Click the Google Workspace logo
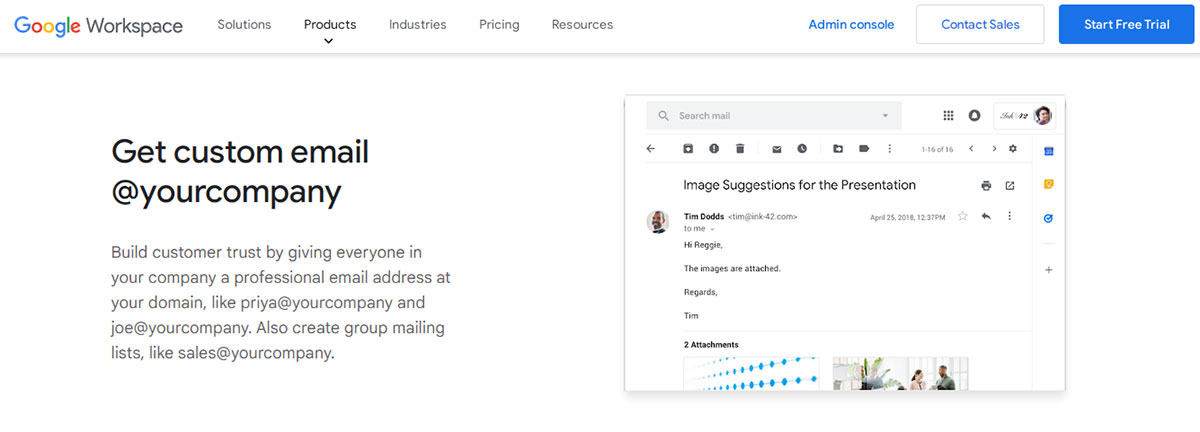Screen dimensions: 1200x432 [98, 25]
